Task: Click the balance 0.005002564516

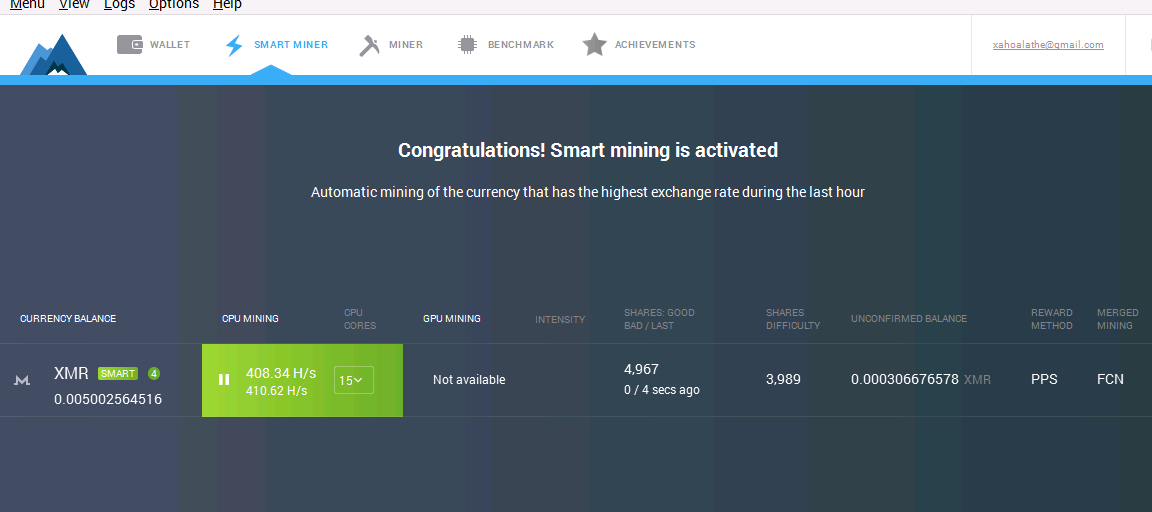Action: coord(108,400)
